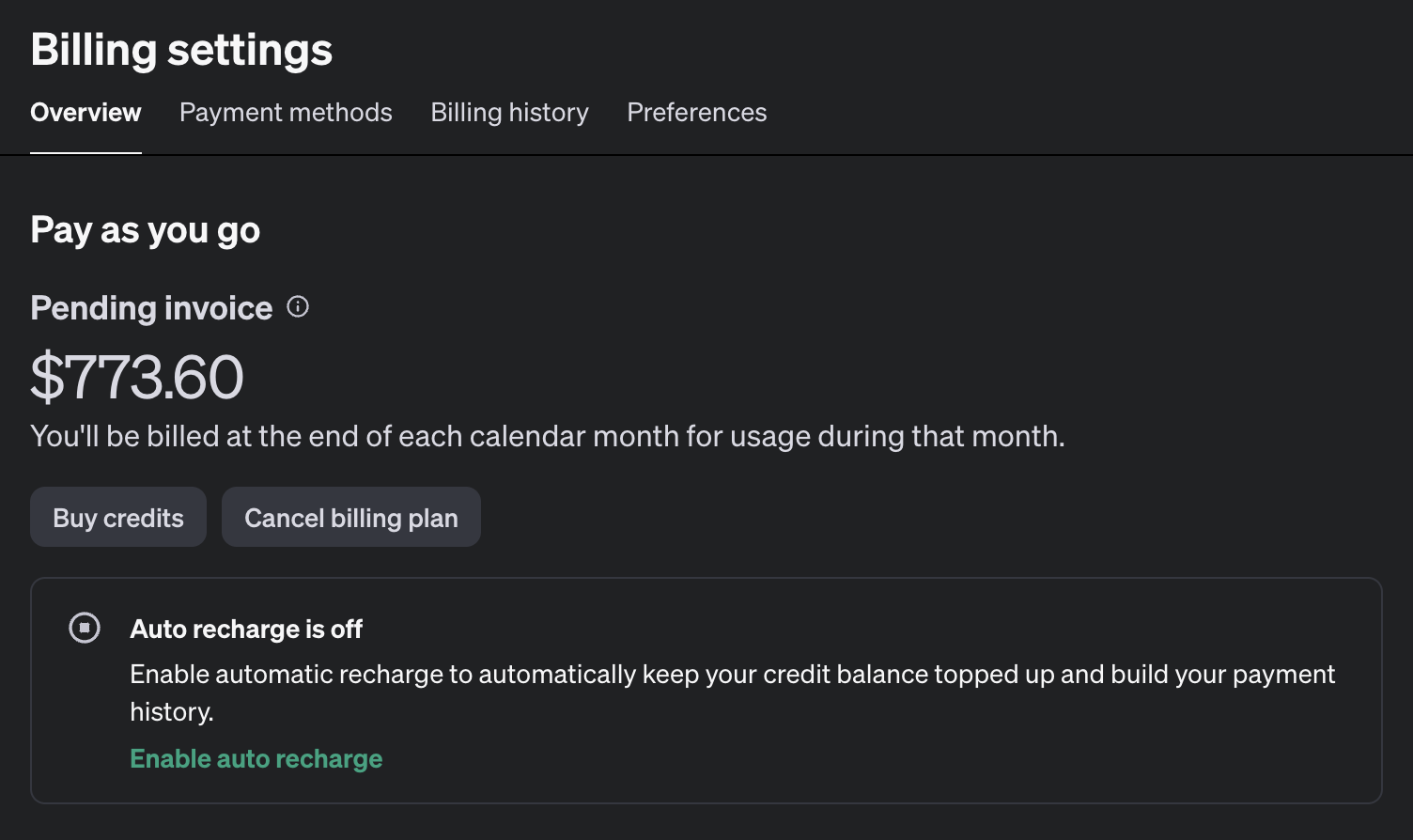
Task: Click the Pending invoice label text
Action: [x=151, y=308]
